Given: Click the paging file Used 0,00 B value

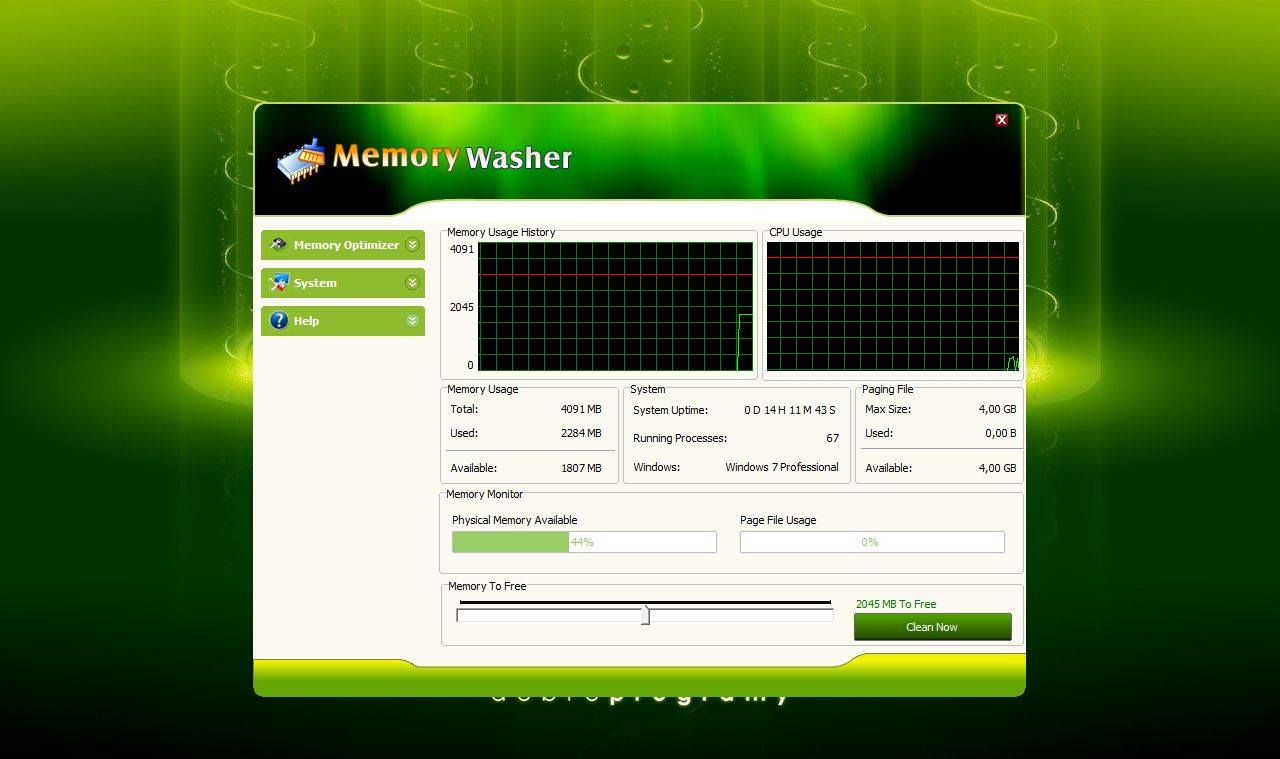Looking at the screenshot, I should pos(1001,433).
